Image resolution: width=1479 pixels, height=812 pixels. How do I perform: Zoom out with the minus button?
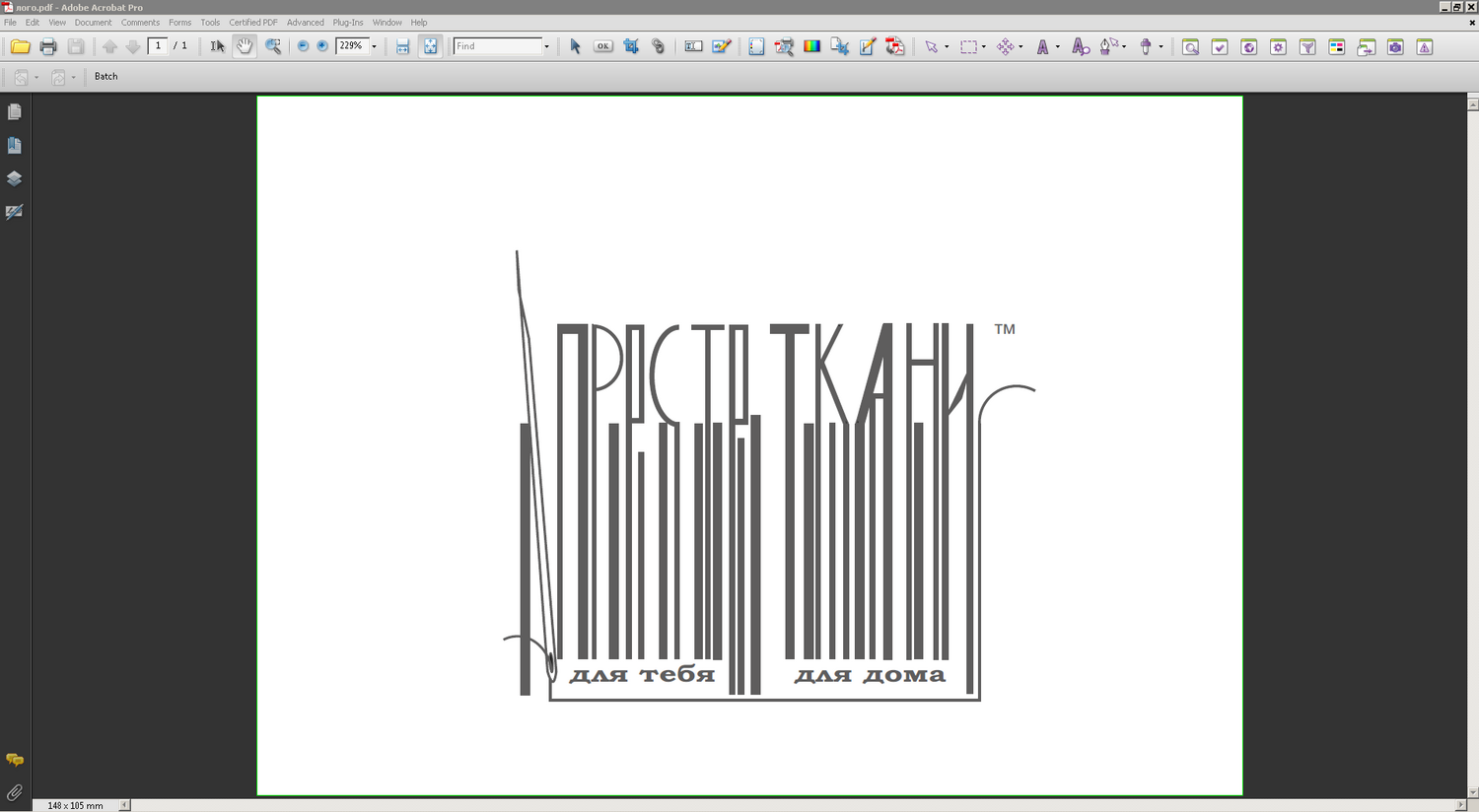303,46
